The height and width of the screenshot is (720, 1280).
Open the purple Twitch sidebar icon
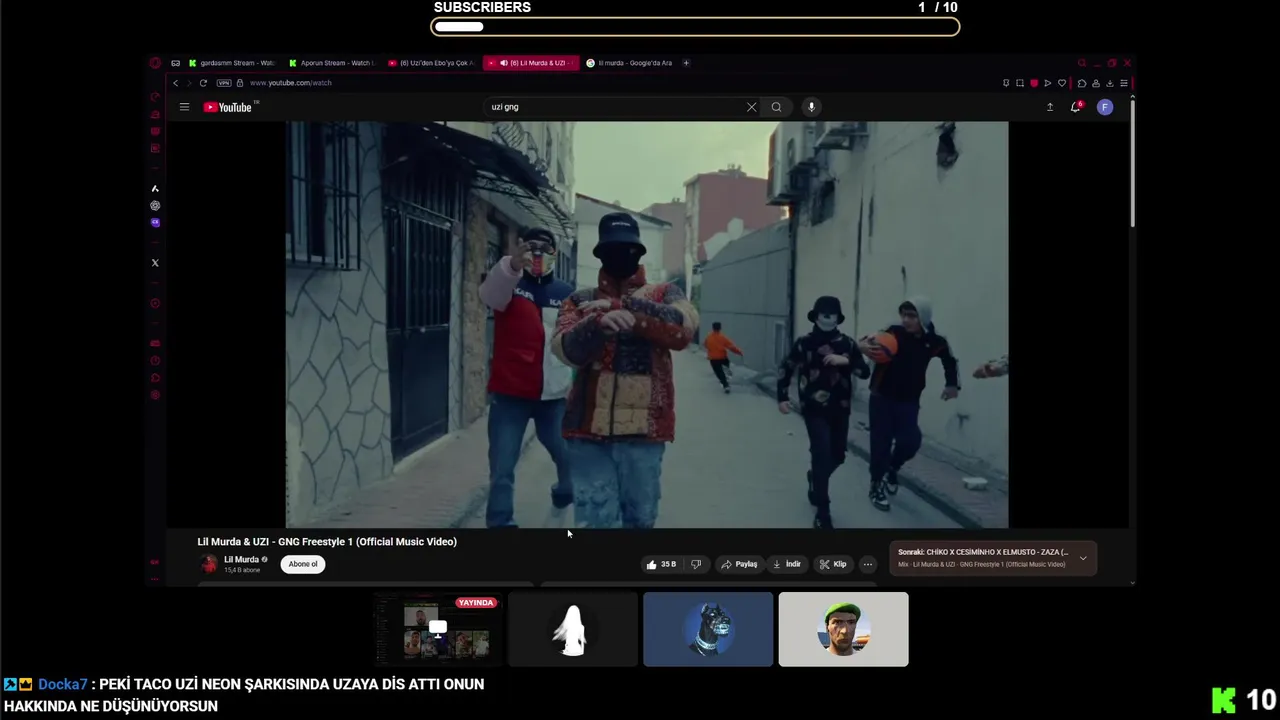[155, 223]
